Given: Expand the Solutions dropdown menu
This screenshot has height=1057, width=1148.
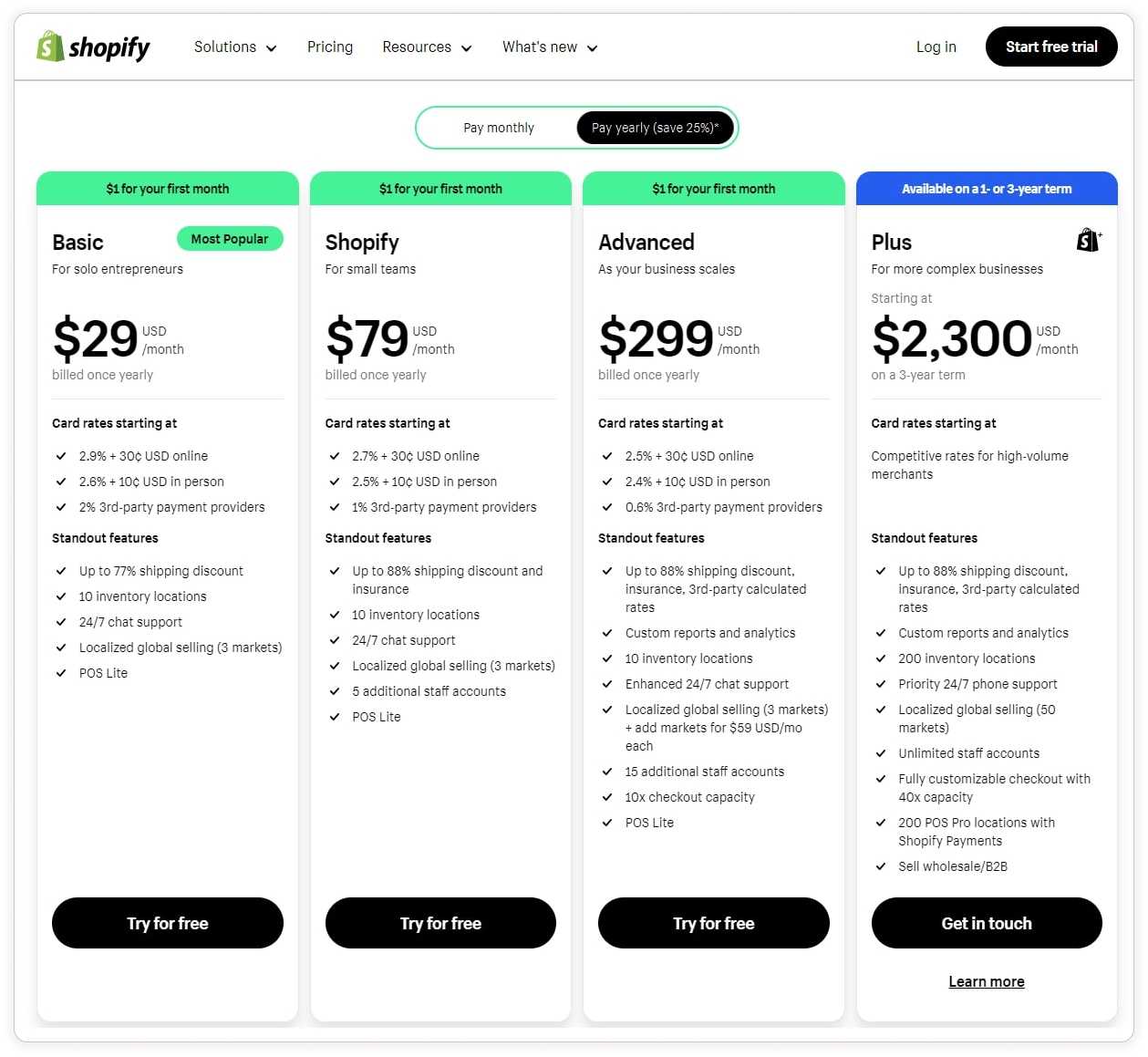Looking at the screenshot, I should click(235, 47).
